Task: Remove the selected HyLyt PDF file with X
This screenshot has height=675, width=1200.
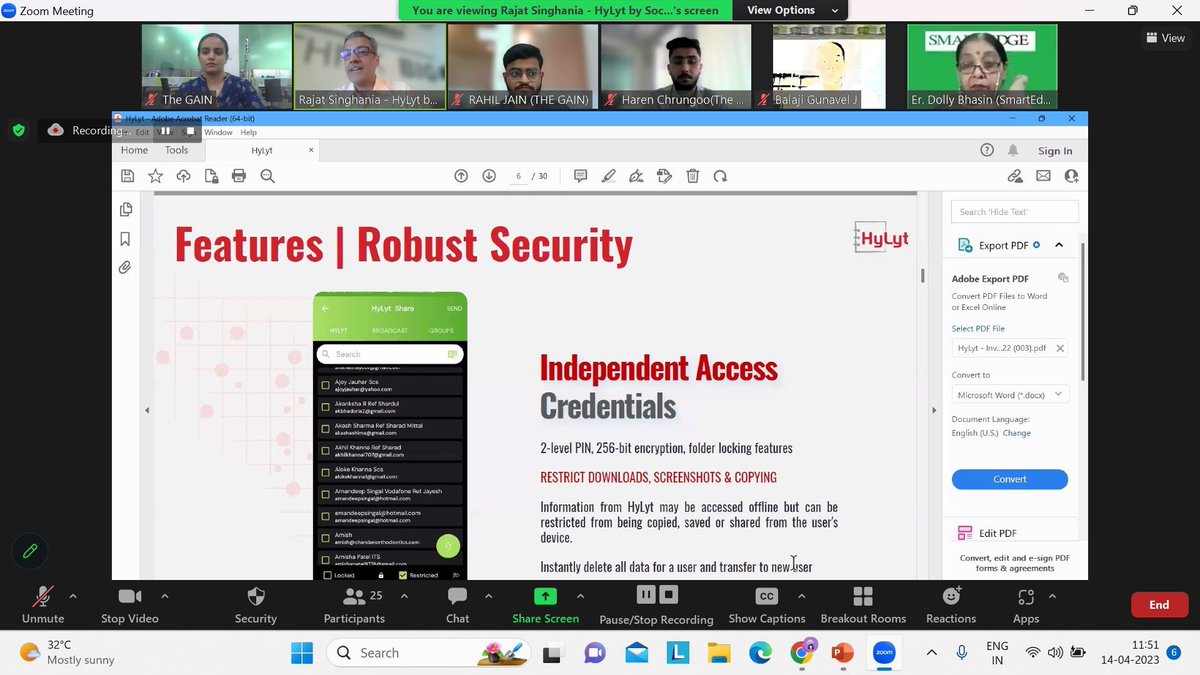Action: (x=1060, y=348)
